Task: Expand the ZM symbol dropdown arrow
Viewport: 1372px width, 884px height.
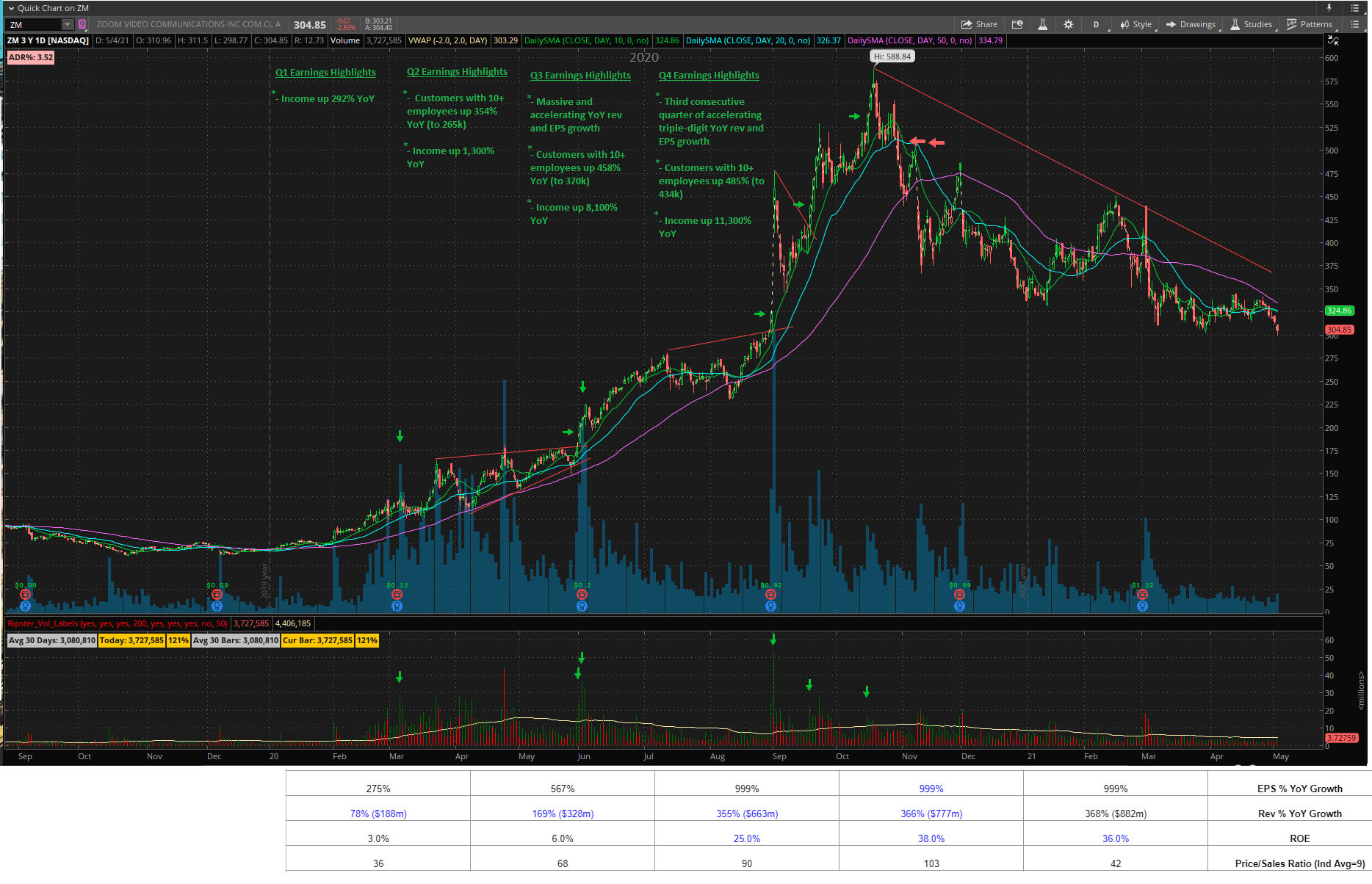Action: click(x=67, y=25)
